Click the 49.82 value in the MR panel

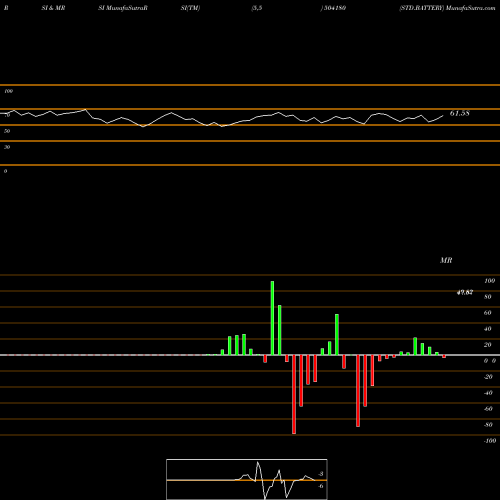[x=465, y=292]
